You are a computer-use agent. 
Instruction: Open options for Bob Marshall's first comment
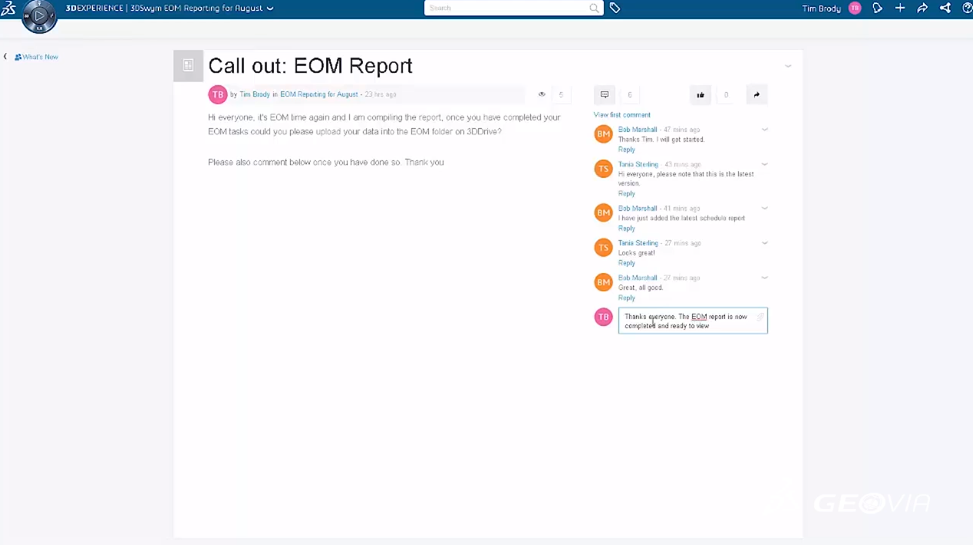pyautogui.click(x=765, y=130)
